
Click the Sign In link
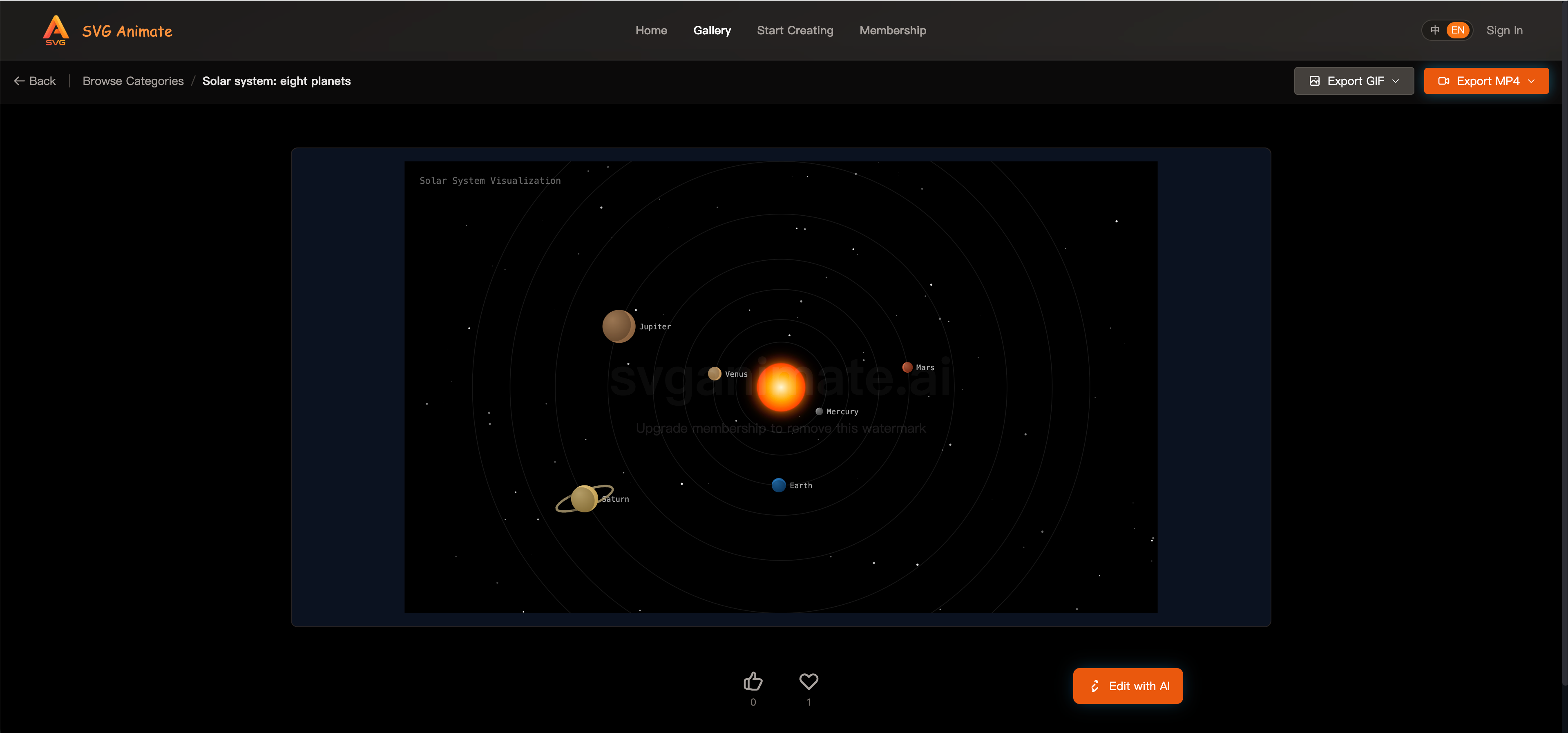click(x=1504, y=30)
